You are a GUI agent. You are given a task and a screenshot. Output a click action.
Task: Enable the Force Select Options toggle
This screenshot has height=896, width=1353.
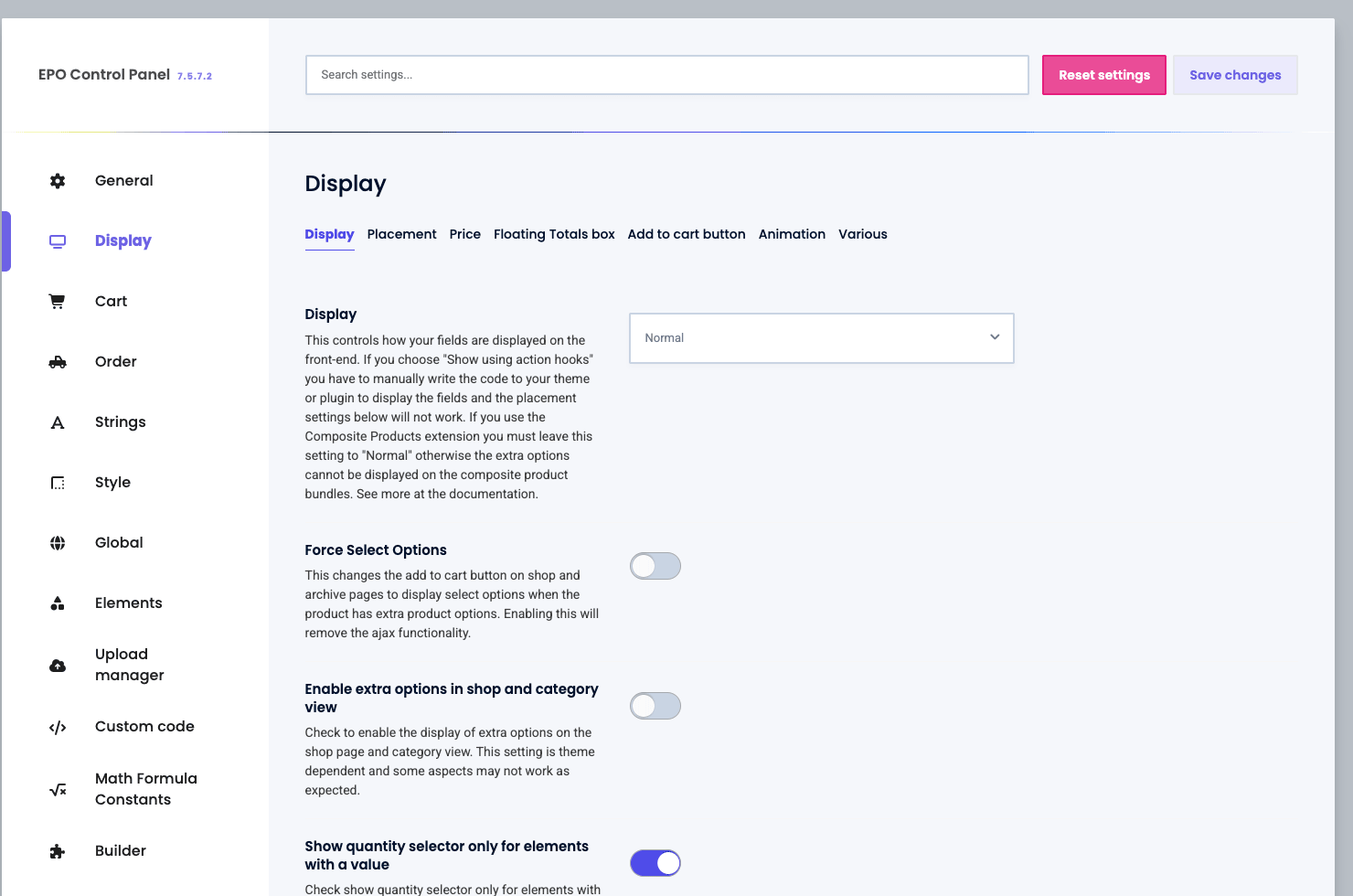pyautogui.click(x=655, y=566)
